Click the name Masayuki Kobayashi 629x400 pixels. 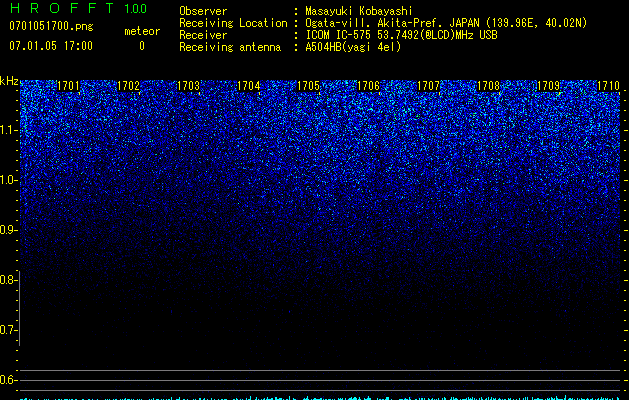coord(359,11)
